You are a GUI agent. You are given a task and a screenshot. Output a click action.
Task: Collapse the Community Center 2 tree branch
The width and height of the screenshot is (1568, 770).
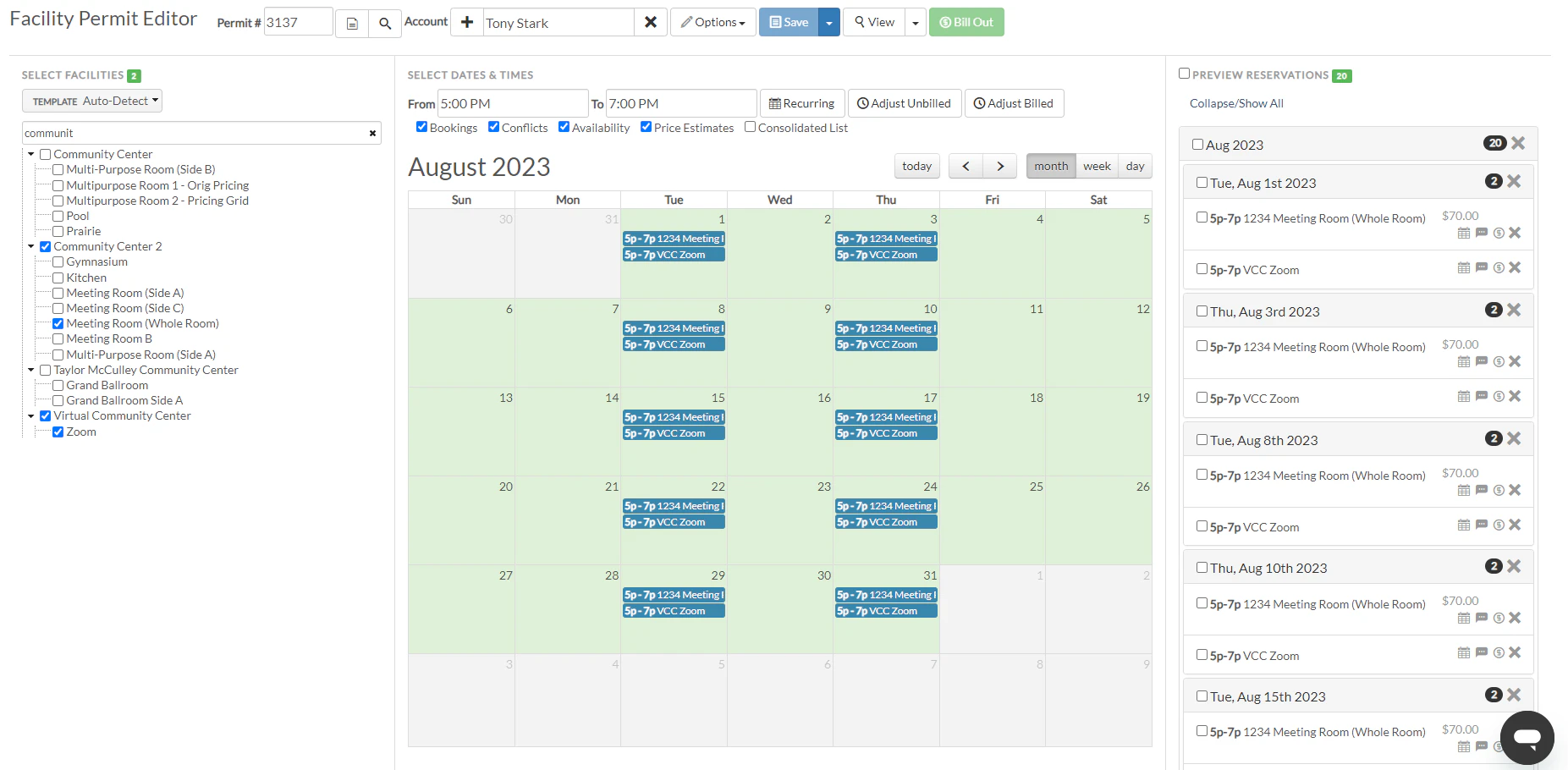click(31, 246)
